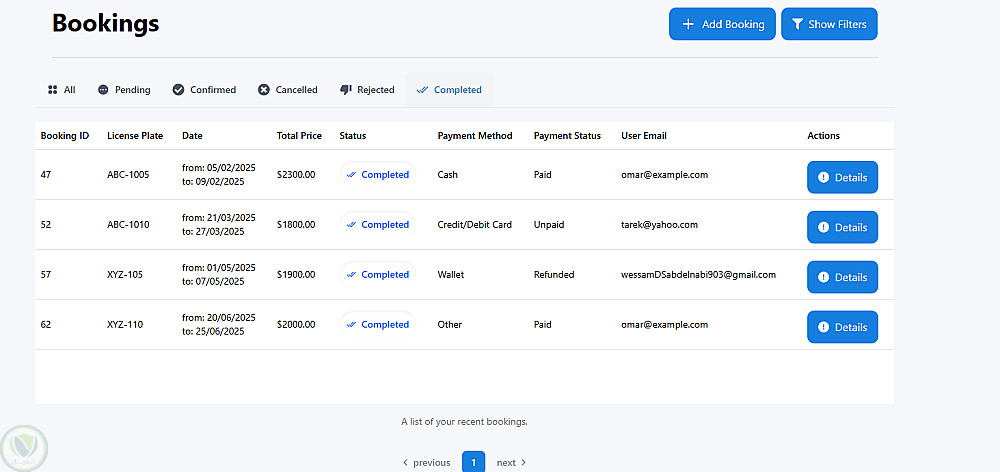The image size is (1000, 472).
Task: Click the Total Price column header
Action: tap(299, 136)
